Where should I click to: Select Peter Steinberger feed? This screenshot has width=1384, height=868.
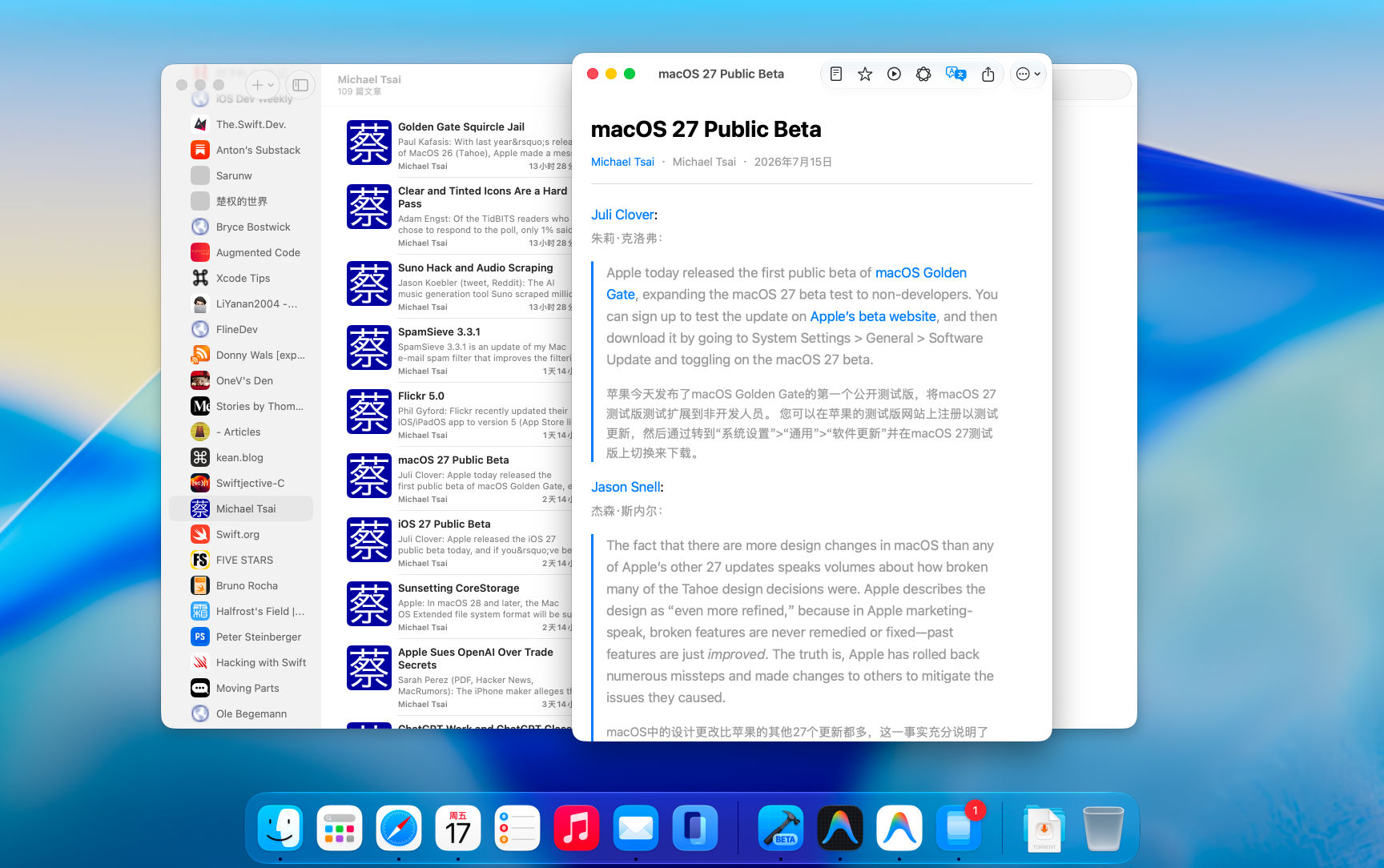[241, 637]
